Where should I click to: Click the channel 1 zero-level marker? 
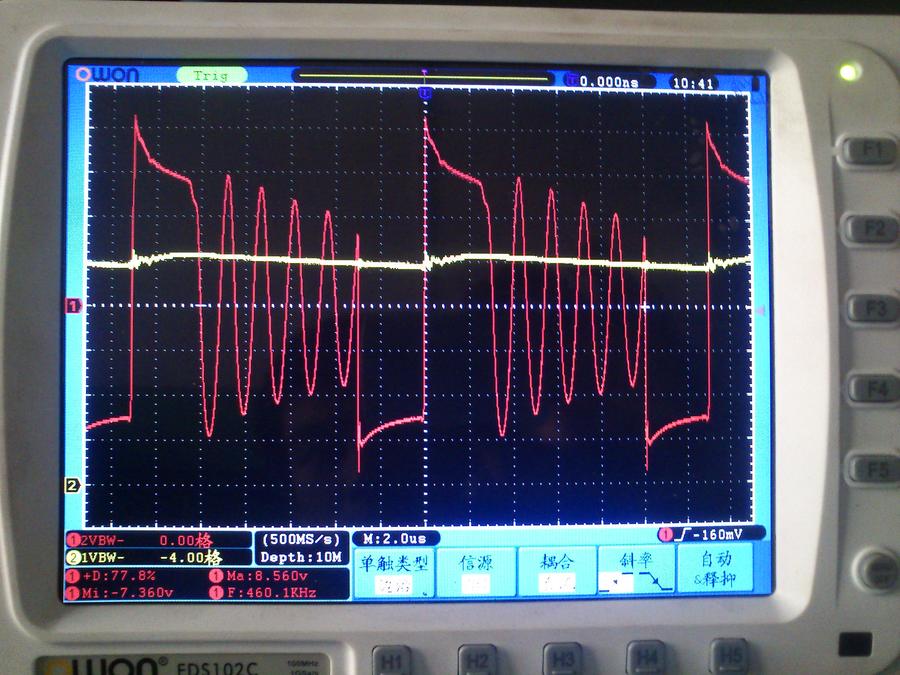(73, 306)
